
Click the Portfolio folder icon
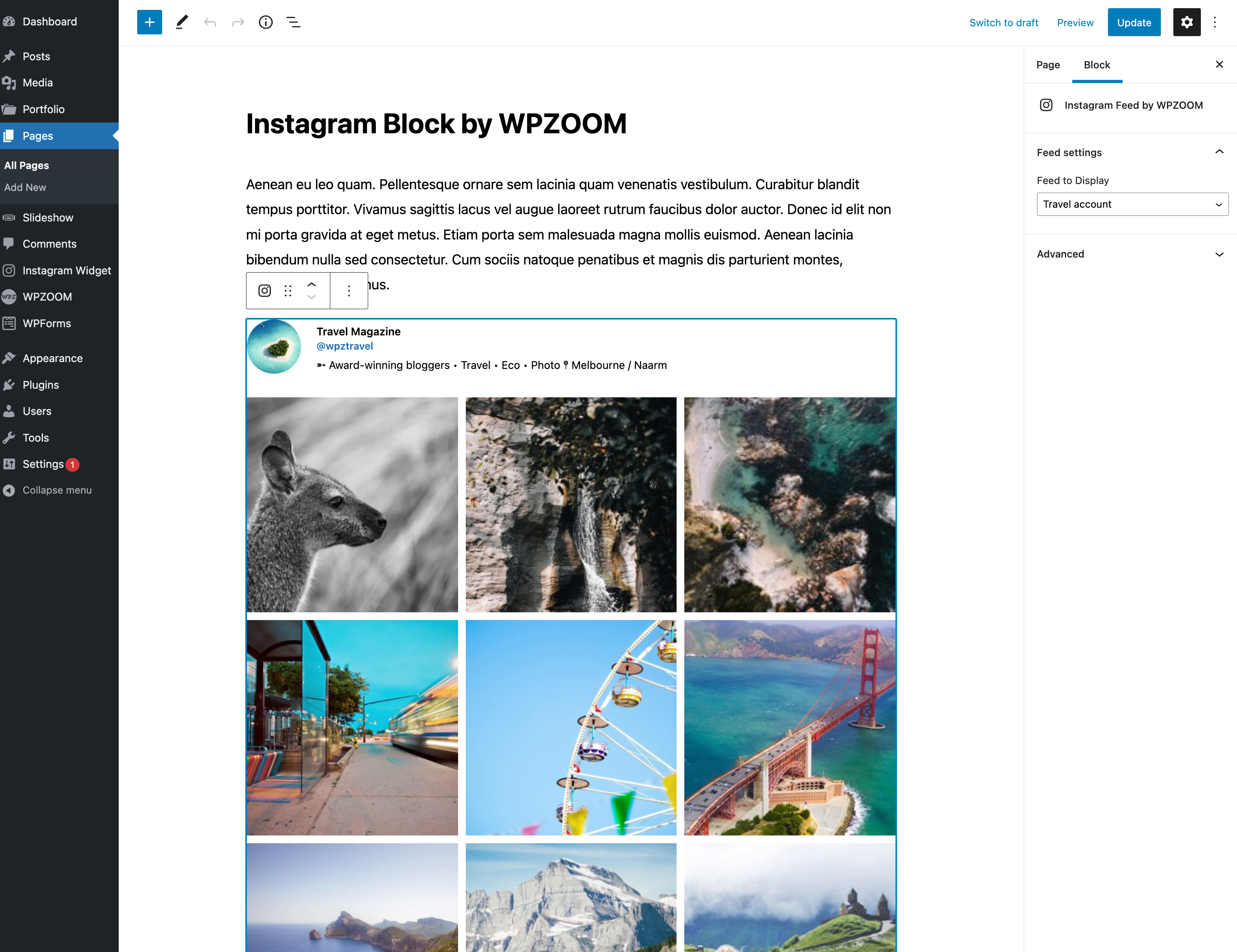click(9, 109)
